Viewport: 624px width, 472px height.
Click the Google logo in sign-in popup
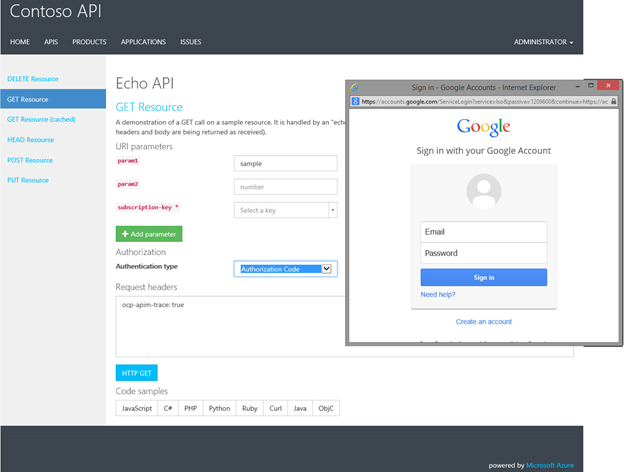click(484, 127)
